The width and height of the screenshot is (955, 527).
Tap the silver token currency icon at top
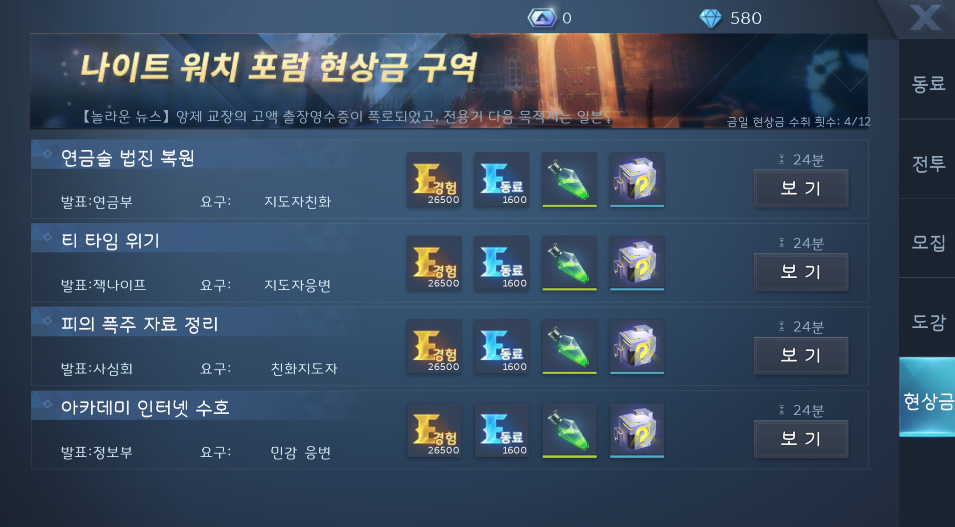pos(541,18)
